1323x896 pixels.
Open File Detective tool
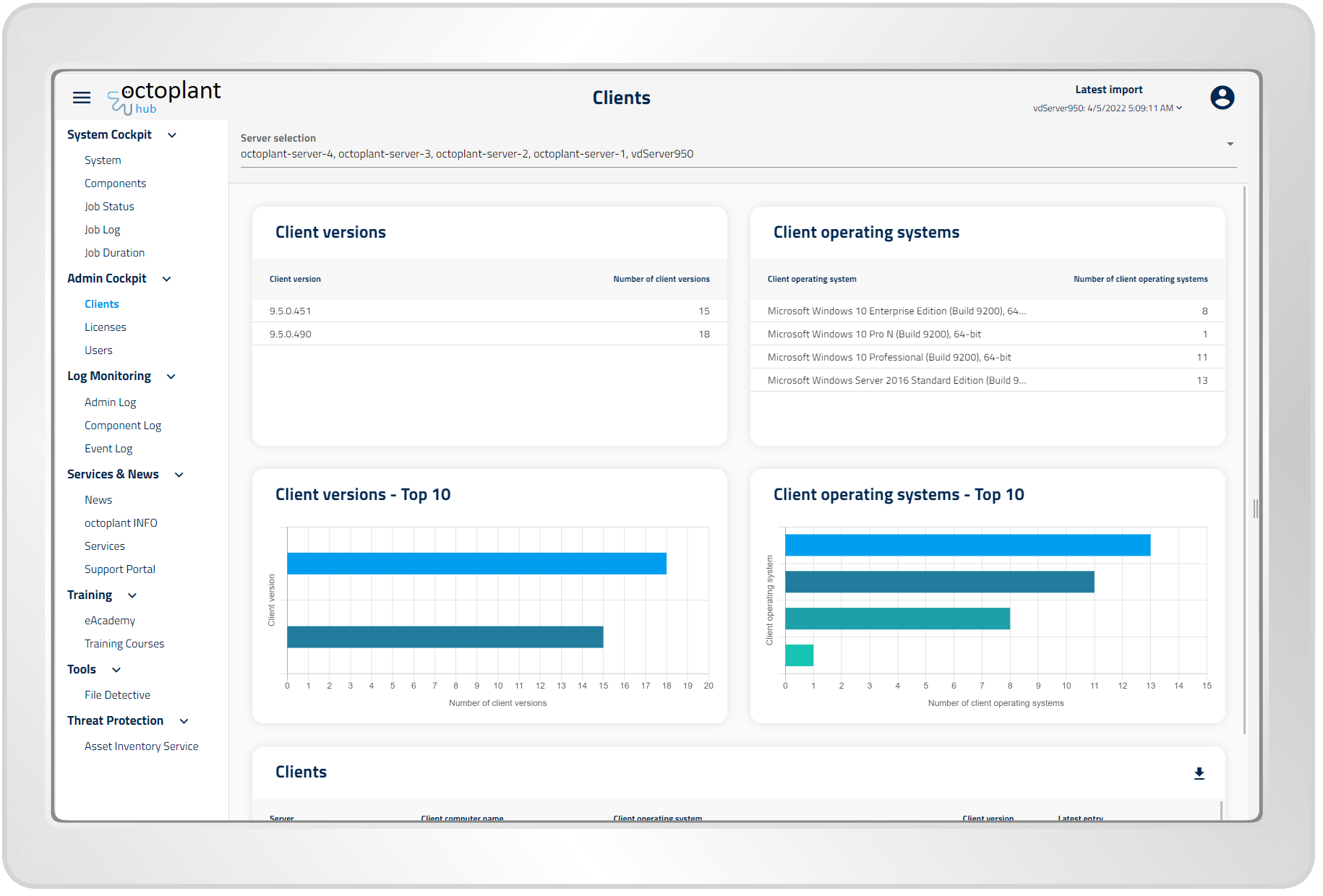click(117, 695)
